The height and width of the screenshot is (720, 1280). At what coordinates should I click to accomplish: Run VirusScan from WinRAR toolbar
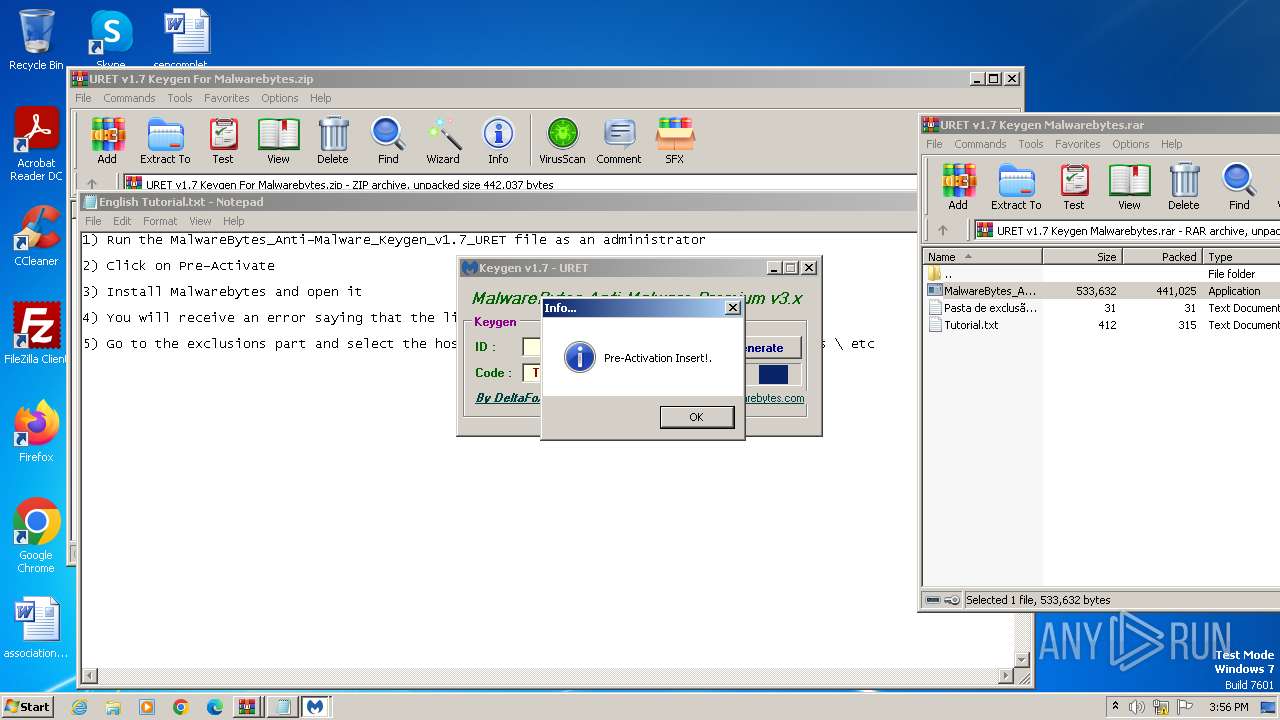click(x=562, y=141)
